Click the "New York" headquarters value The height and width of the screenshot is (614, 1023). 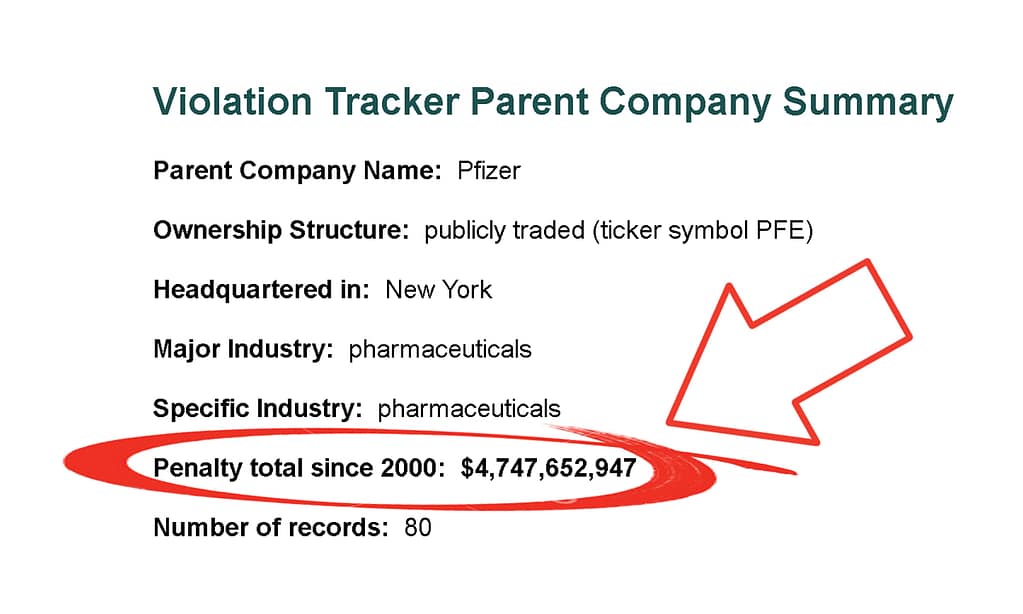[x=439, y=290]
